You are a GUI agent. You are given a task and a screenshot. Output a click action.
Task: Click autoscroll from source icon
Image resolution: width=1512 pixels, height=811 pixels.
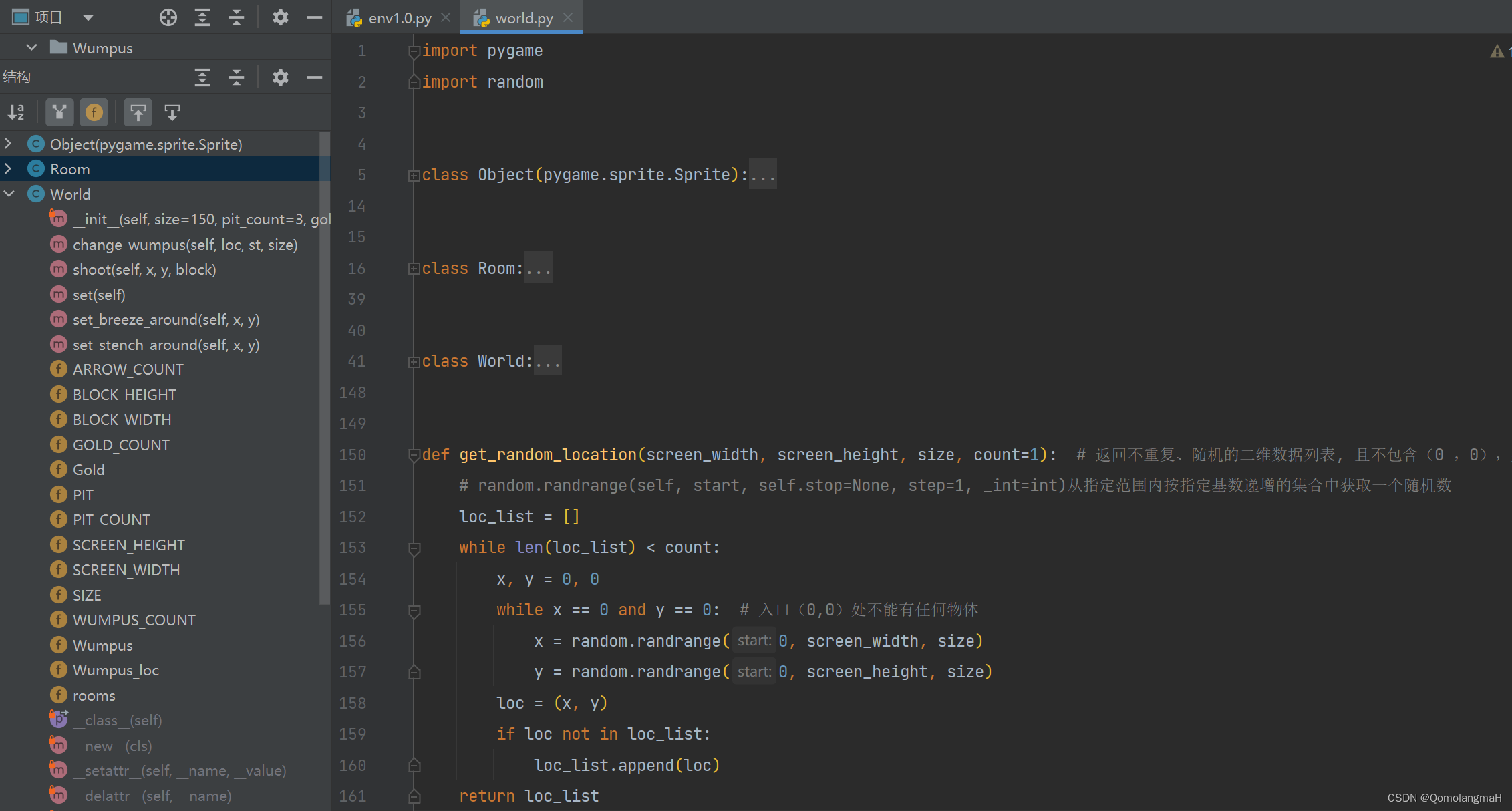point(172,112)
